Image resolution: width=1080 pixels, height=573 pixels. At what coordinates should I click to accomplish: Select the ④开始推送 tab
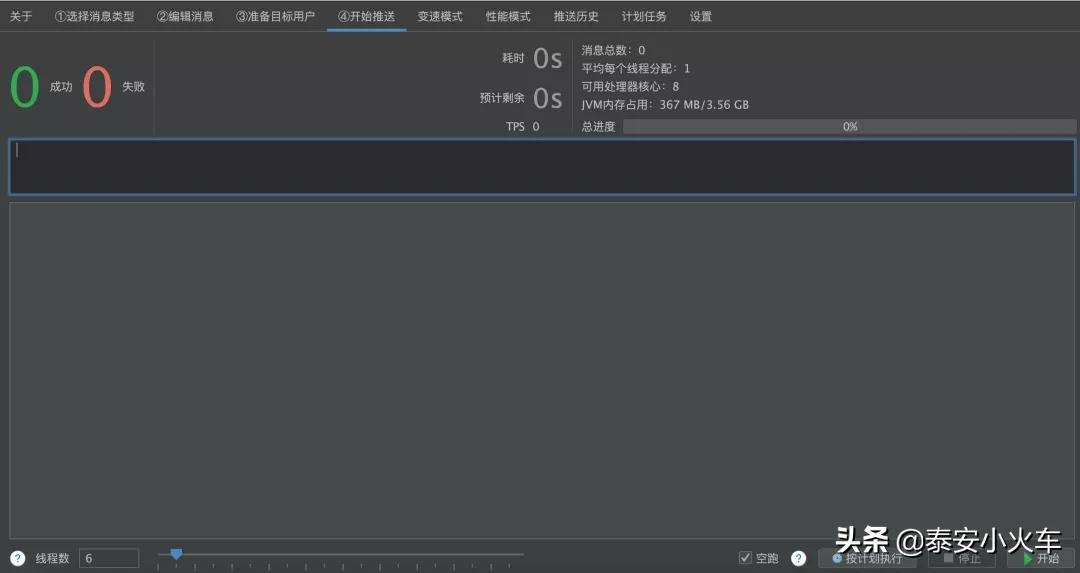point(366,16)
